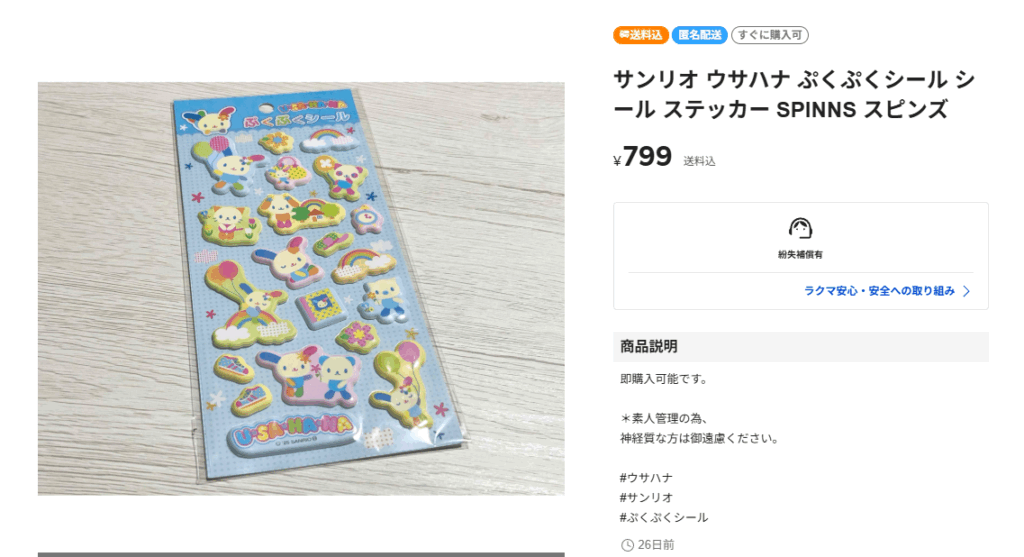The height and width of the screenshot is (557, 1024).
Task: Click the product title サンリオ ウサハナ
Action: pyautogui.click(x=794, y=95)
